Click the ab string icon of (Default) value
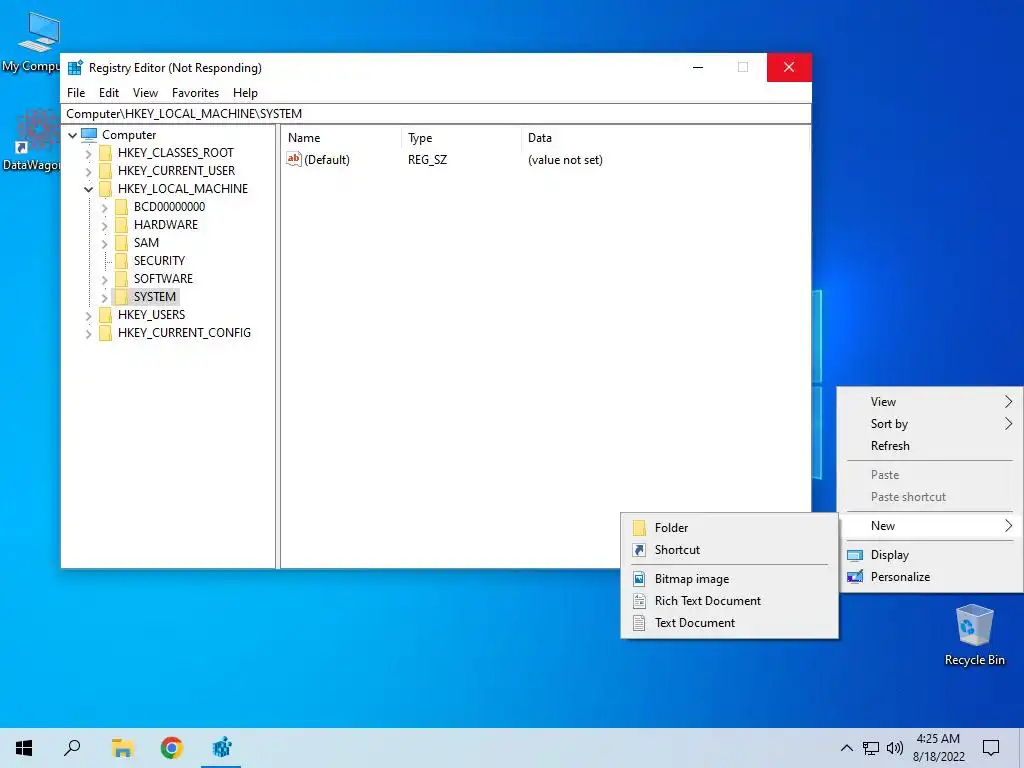The height and width of the screenshot is (768, 1024). pos(294,159)
